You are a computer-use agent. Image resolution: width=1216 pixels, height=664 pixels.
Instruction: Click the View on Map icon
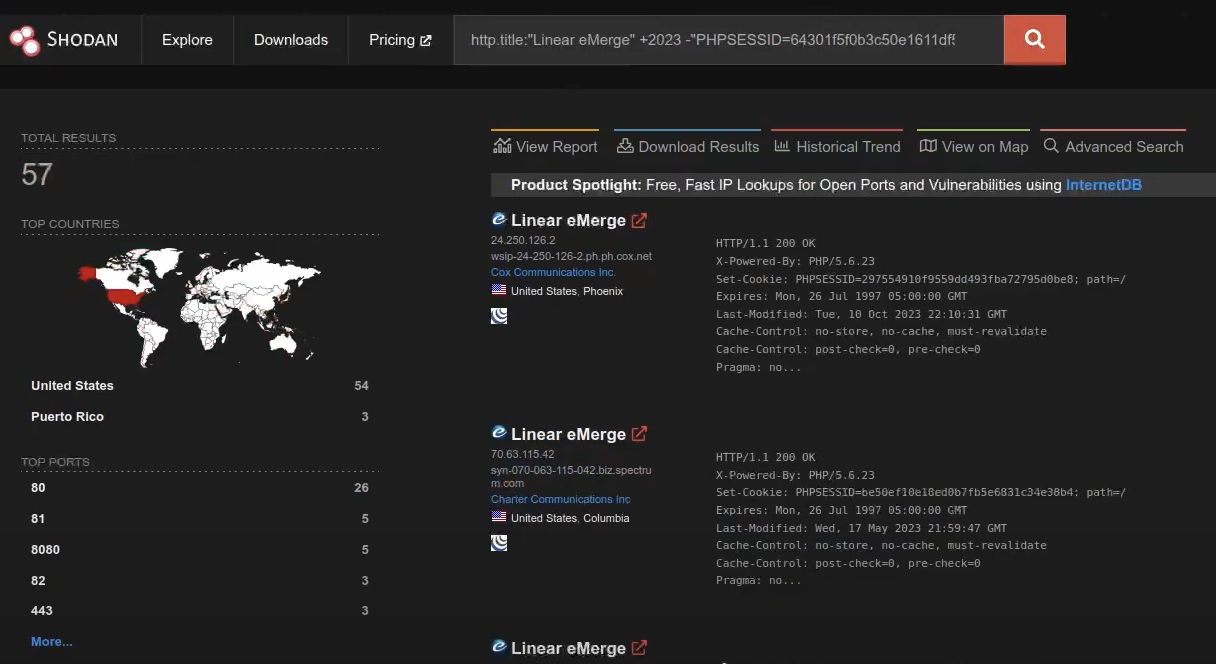click(x=926, y=146)
